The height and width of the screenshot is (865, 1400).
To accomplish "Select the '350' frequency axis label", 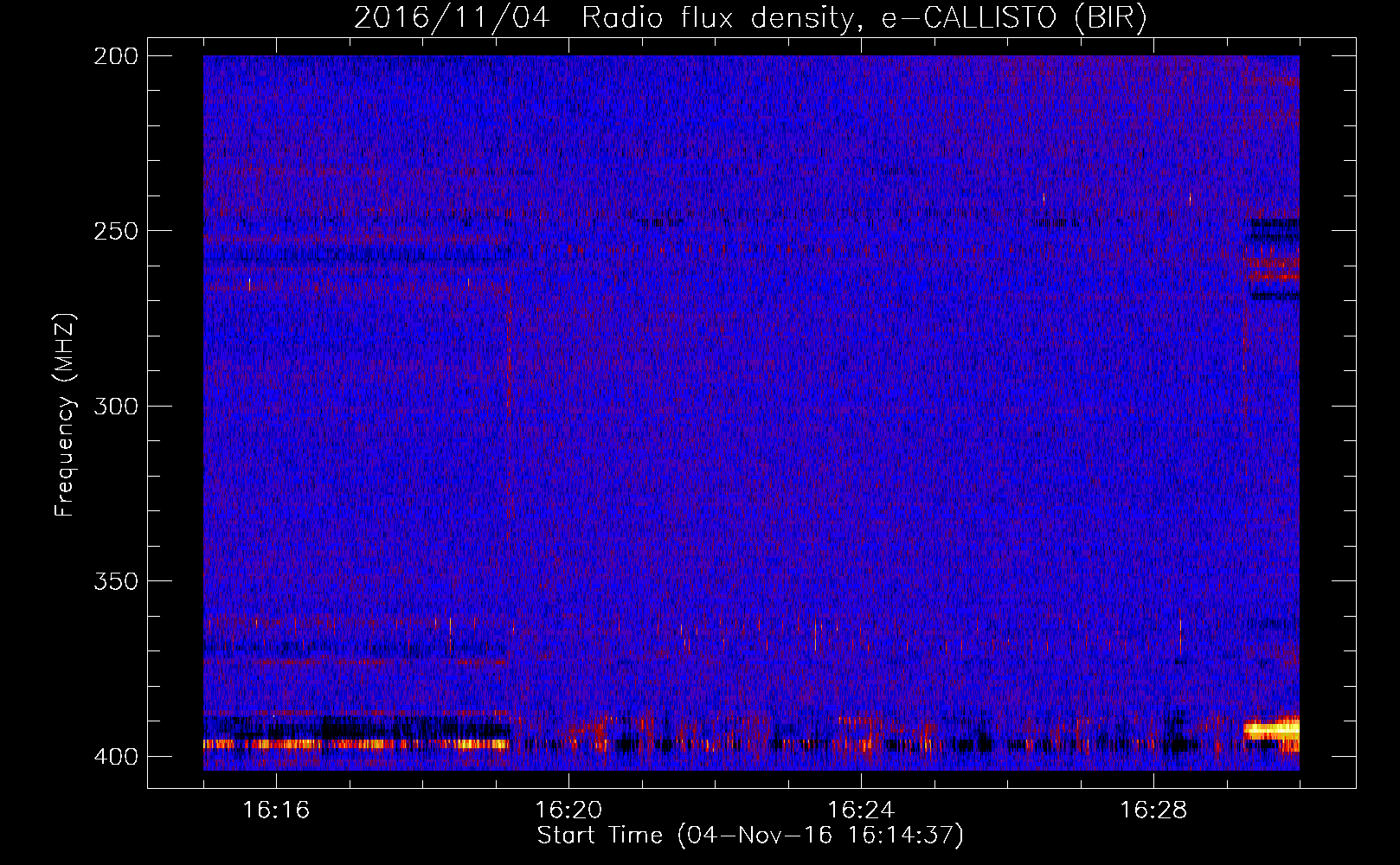I will click(115, 581).
